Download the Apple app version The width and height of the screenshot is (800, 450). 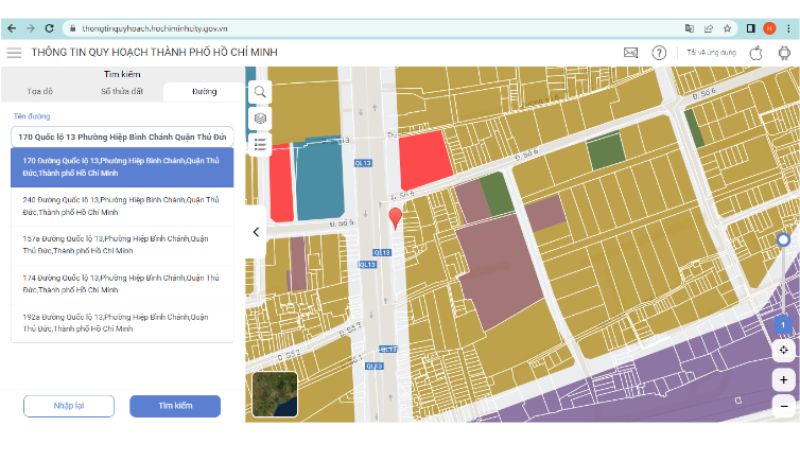pyautogui.click(x=756, y=52)
